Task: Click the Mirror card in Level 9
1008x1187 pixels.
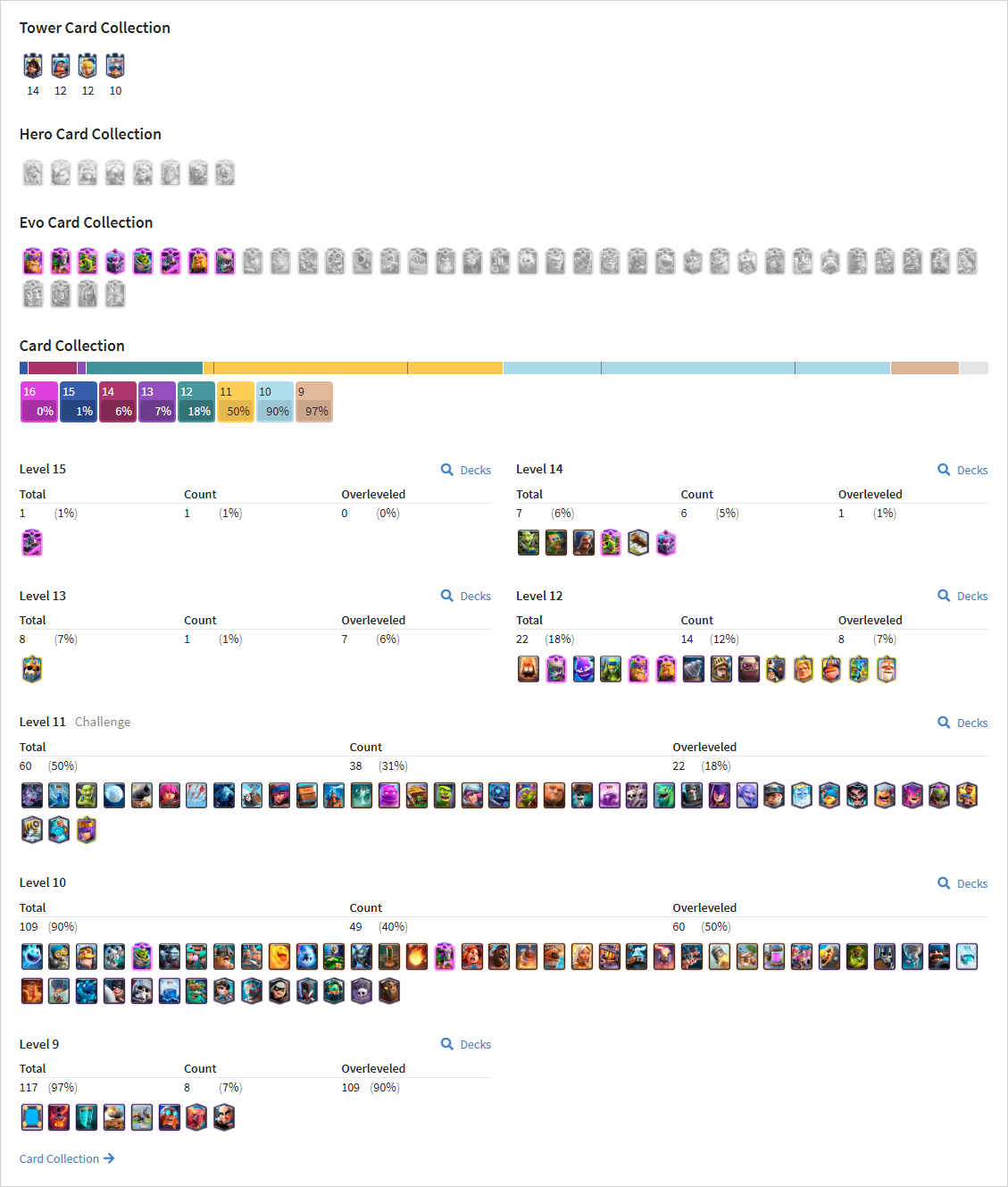Action: click(x=32, y=1117)
